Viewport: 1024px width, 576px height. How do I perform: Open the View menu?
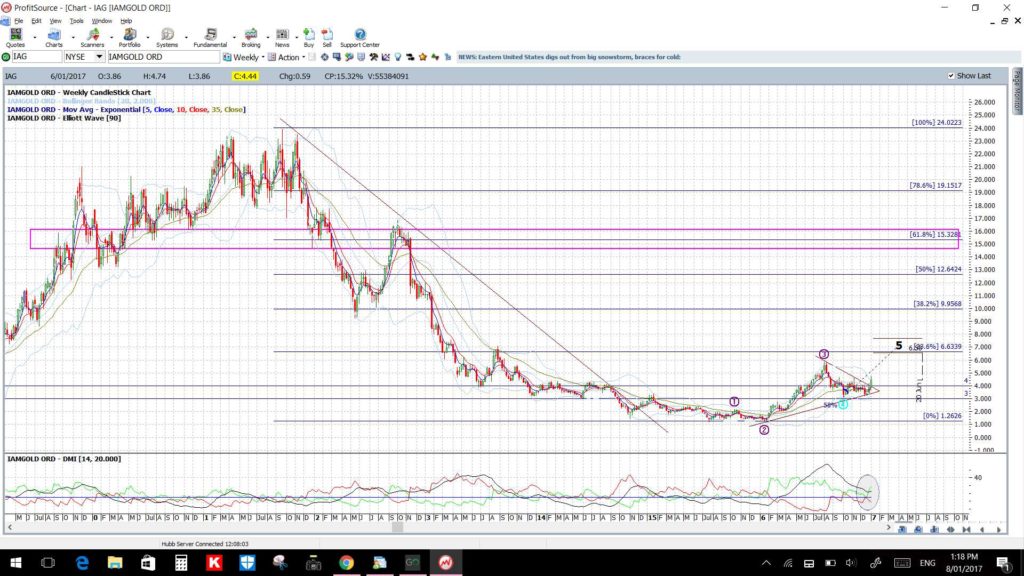[56, 21]
